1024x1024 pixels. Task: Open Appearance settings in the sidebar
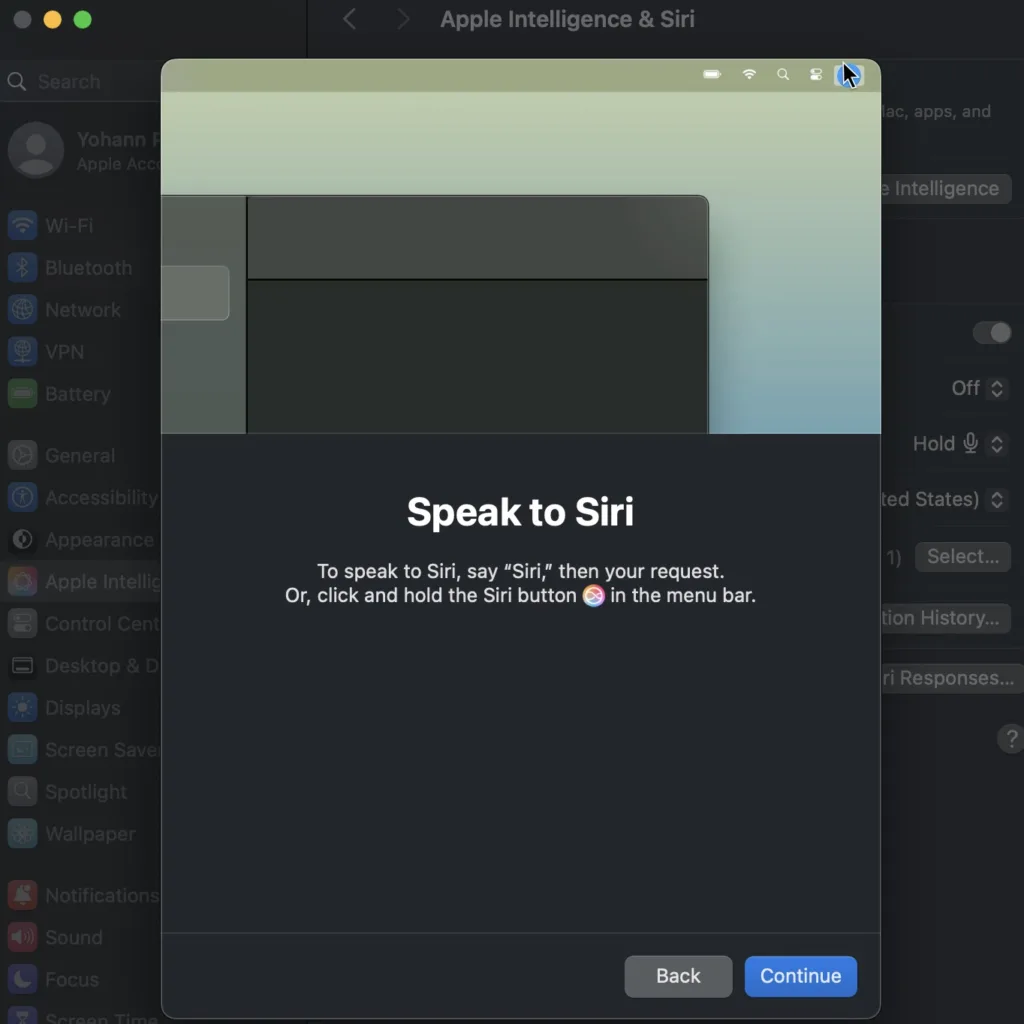80,539
